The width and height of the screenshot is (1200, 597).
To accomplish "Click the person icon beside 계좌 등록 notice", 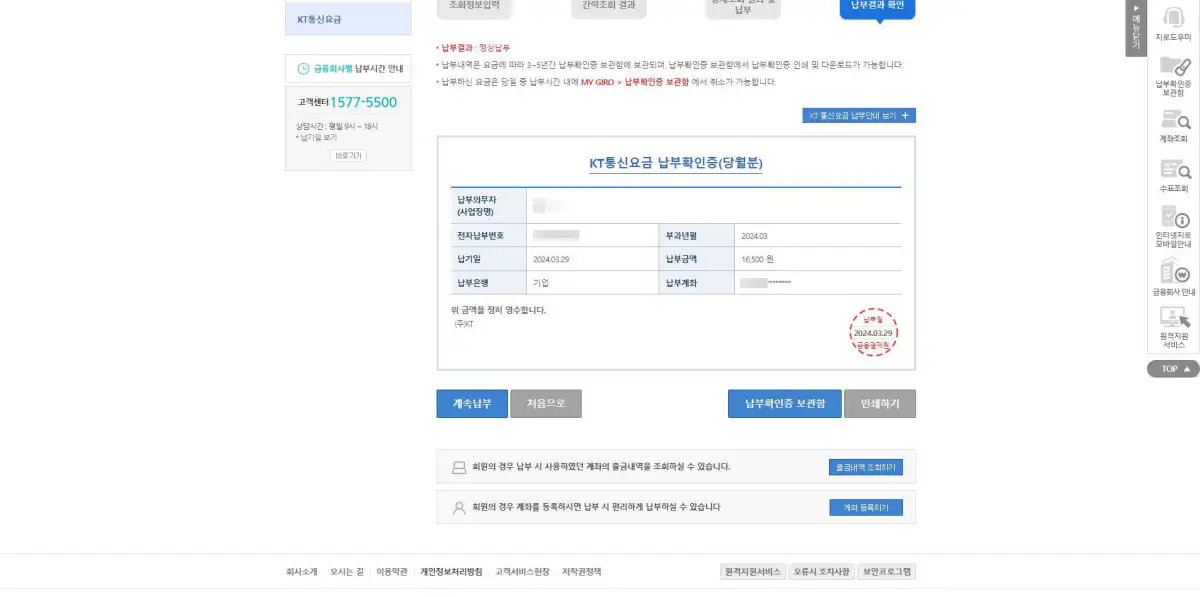I will 459,508.
